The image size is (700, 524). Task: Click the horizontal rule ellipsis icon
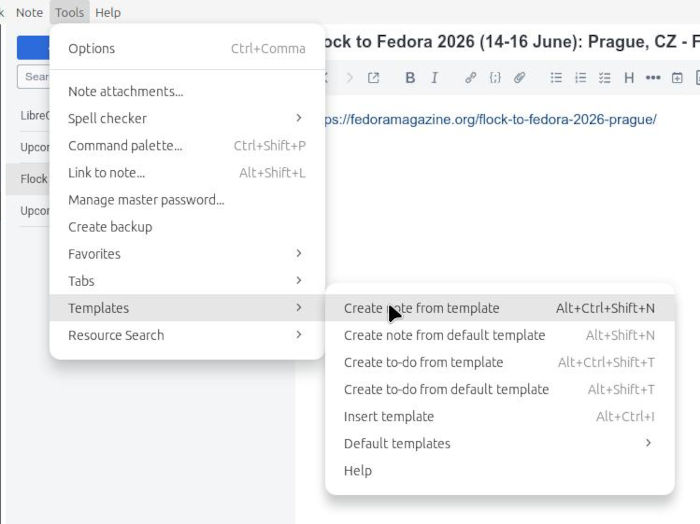pos(653,78)
